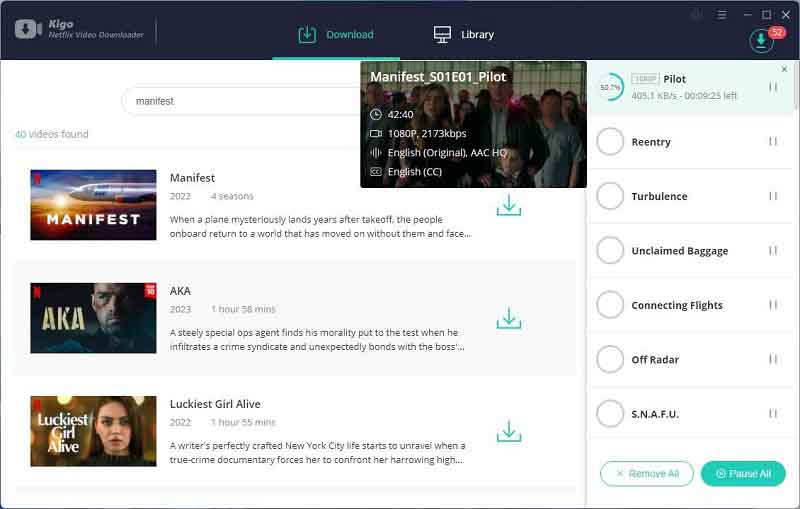800x509 pixels.
Task: Pause the S.N.A.F.U. download
Action: click(x=773, y=414)
